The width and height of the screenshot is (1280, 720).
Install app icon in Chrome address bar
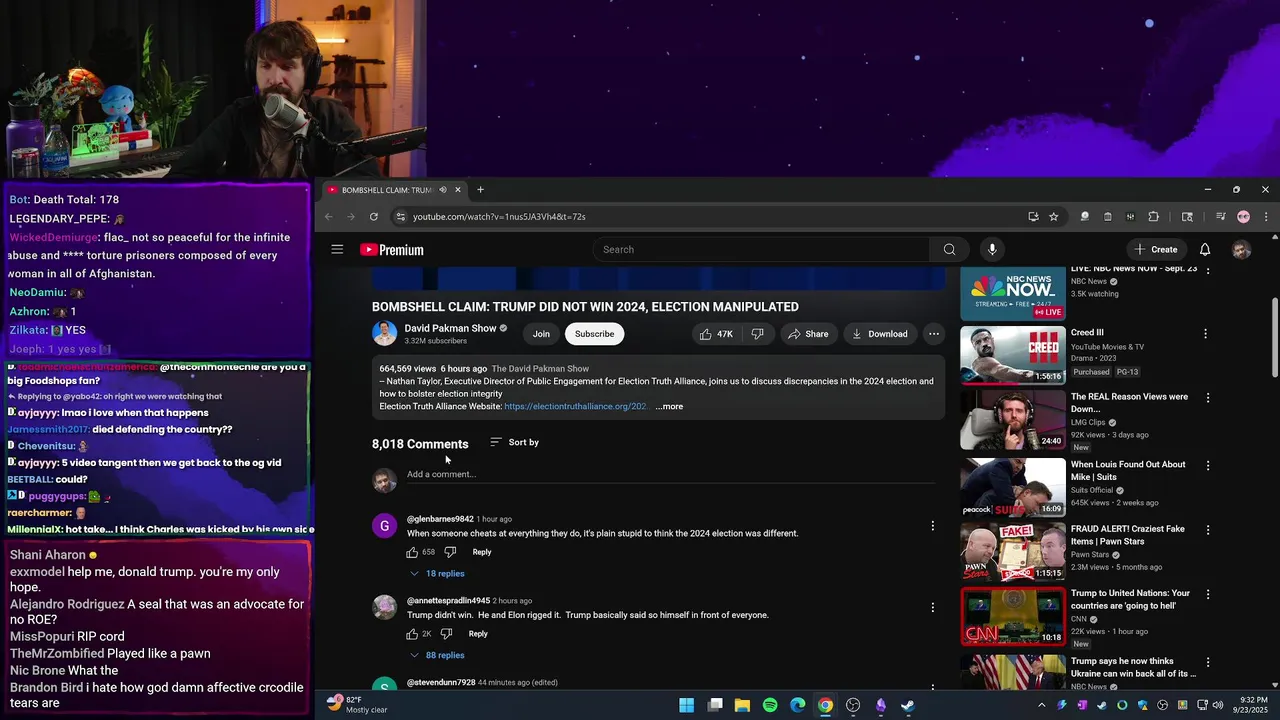[1033, 216]
